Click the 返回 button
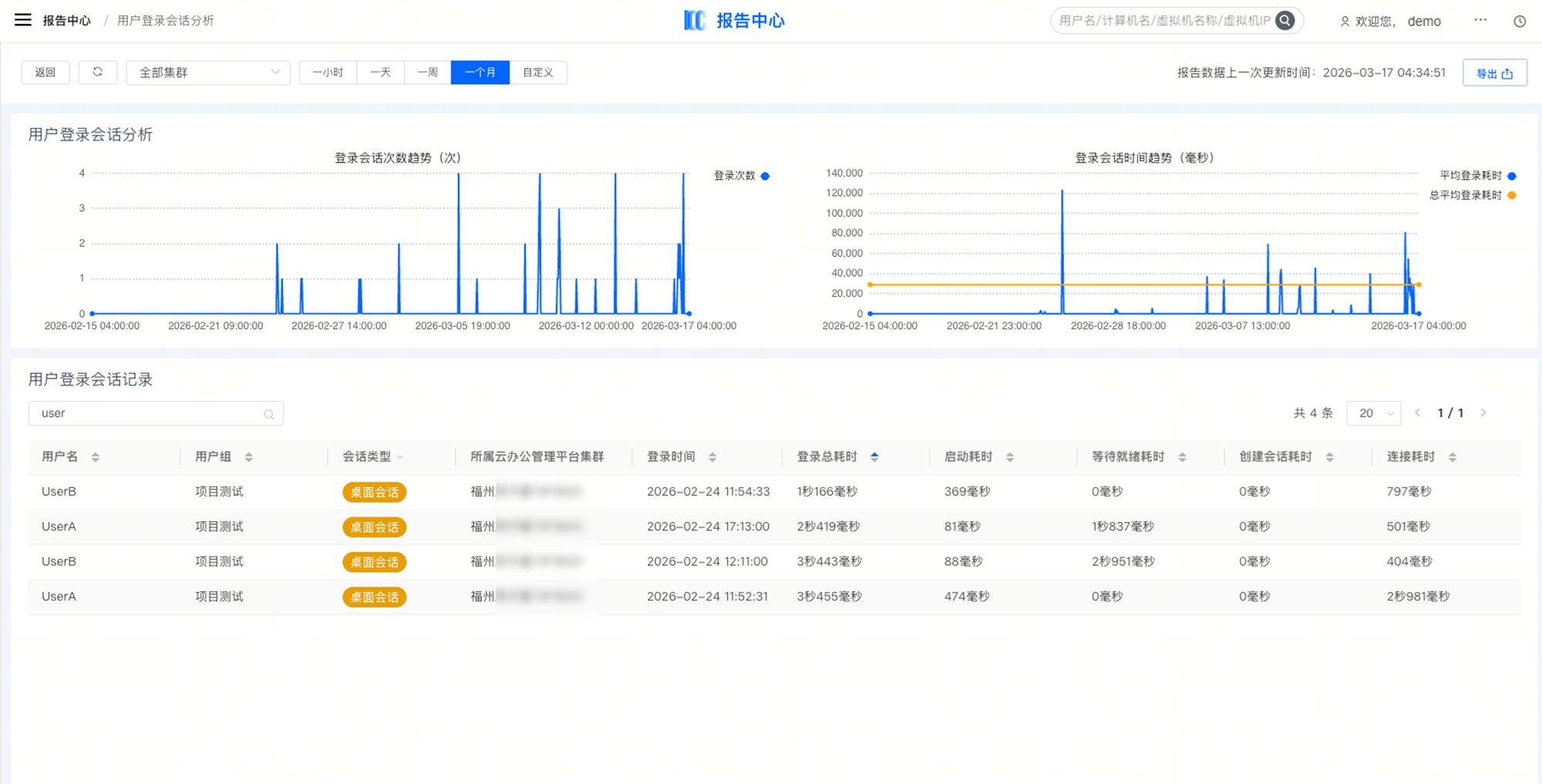1542x784 pixels. [45, 72]
